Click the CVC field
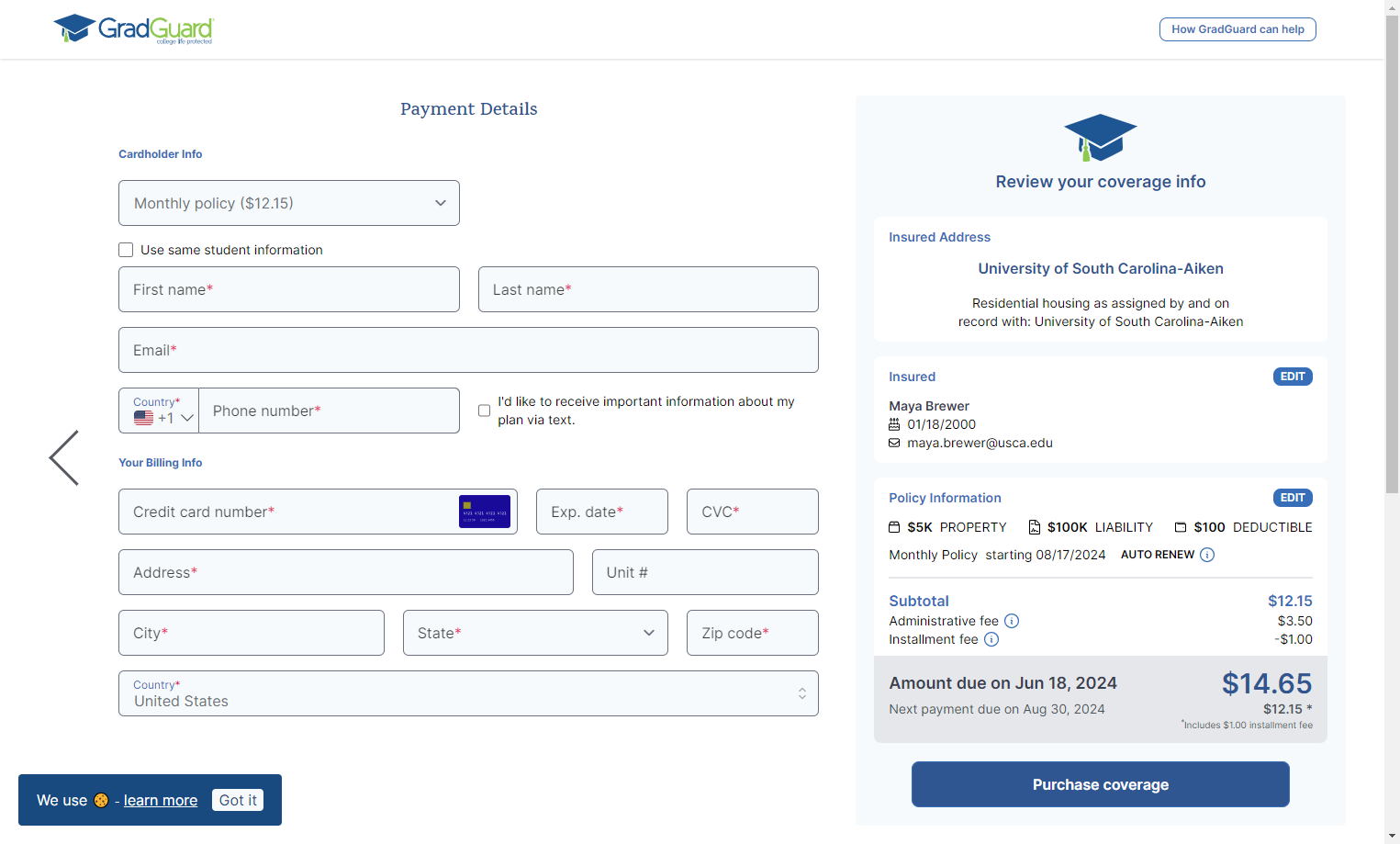 click(x=753, y=512)
